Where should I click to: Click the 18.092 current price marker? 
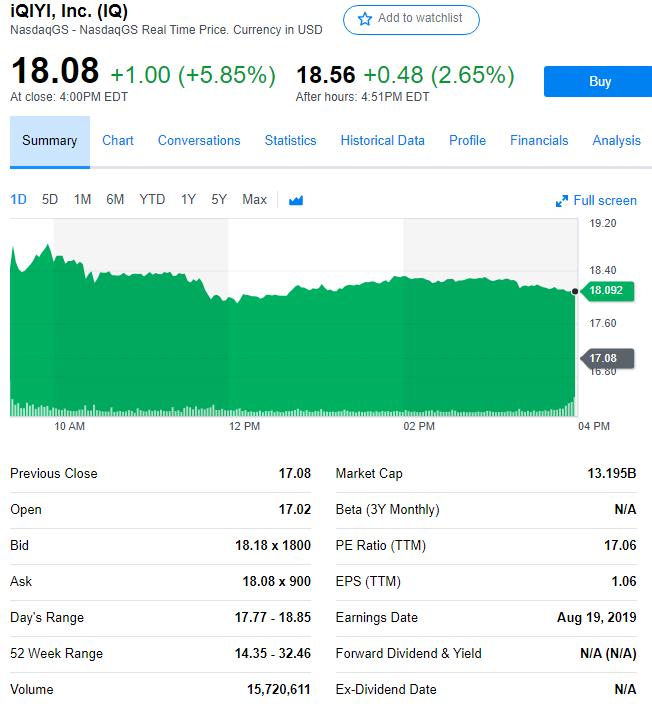point(607,290)
